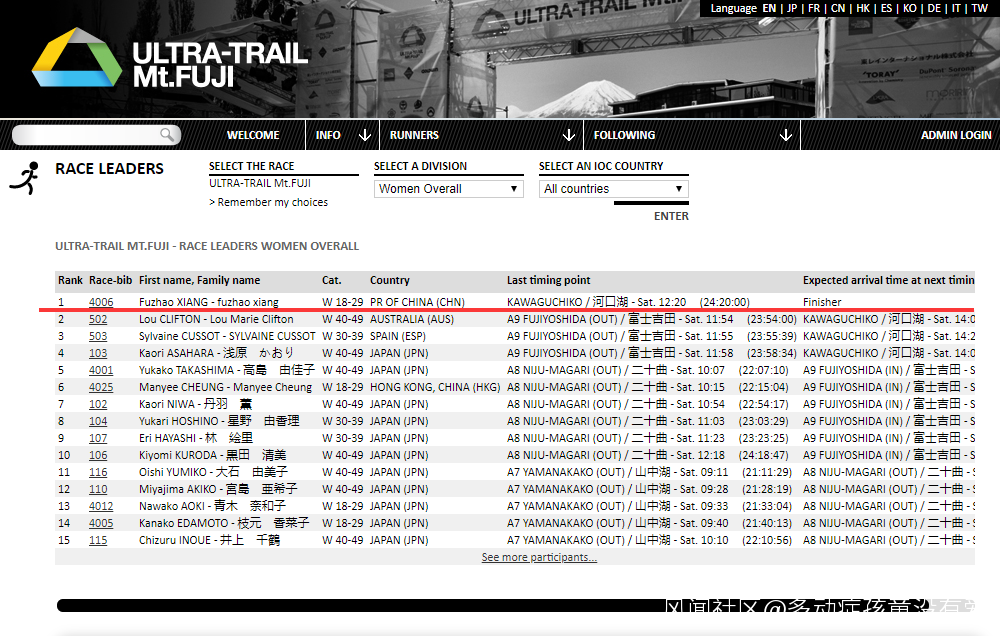
Task: Switch language to JP
Action: tap(792, 8)
